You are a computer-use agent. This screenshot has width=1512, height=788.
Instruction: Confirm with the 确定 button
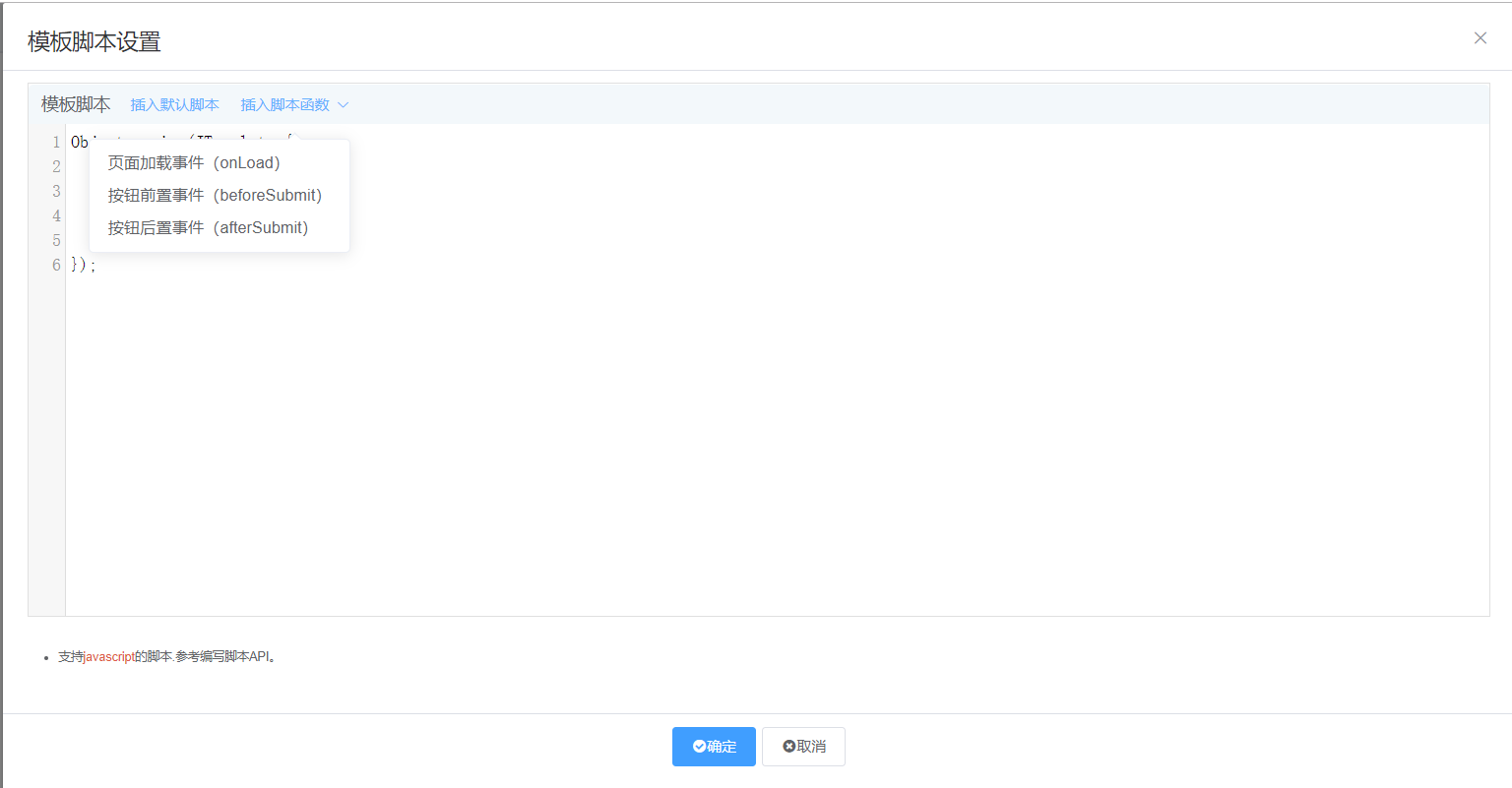click(x=714, y=747)
